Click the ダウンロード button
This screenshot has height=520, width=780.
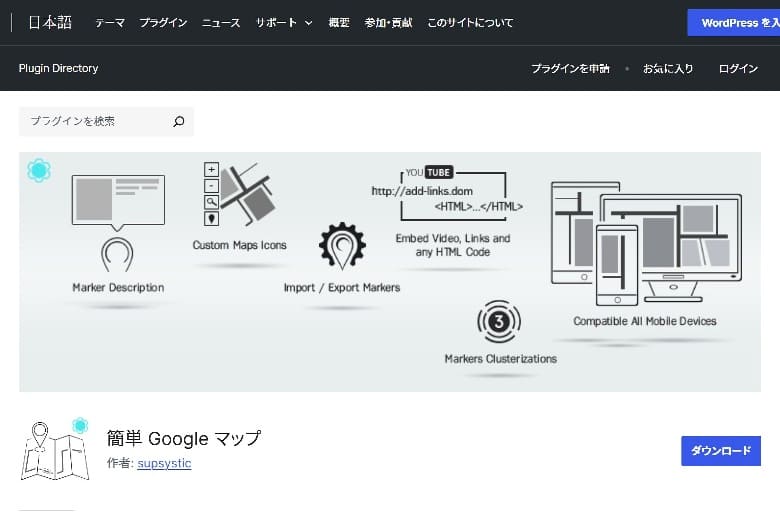tap(721, 451)
